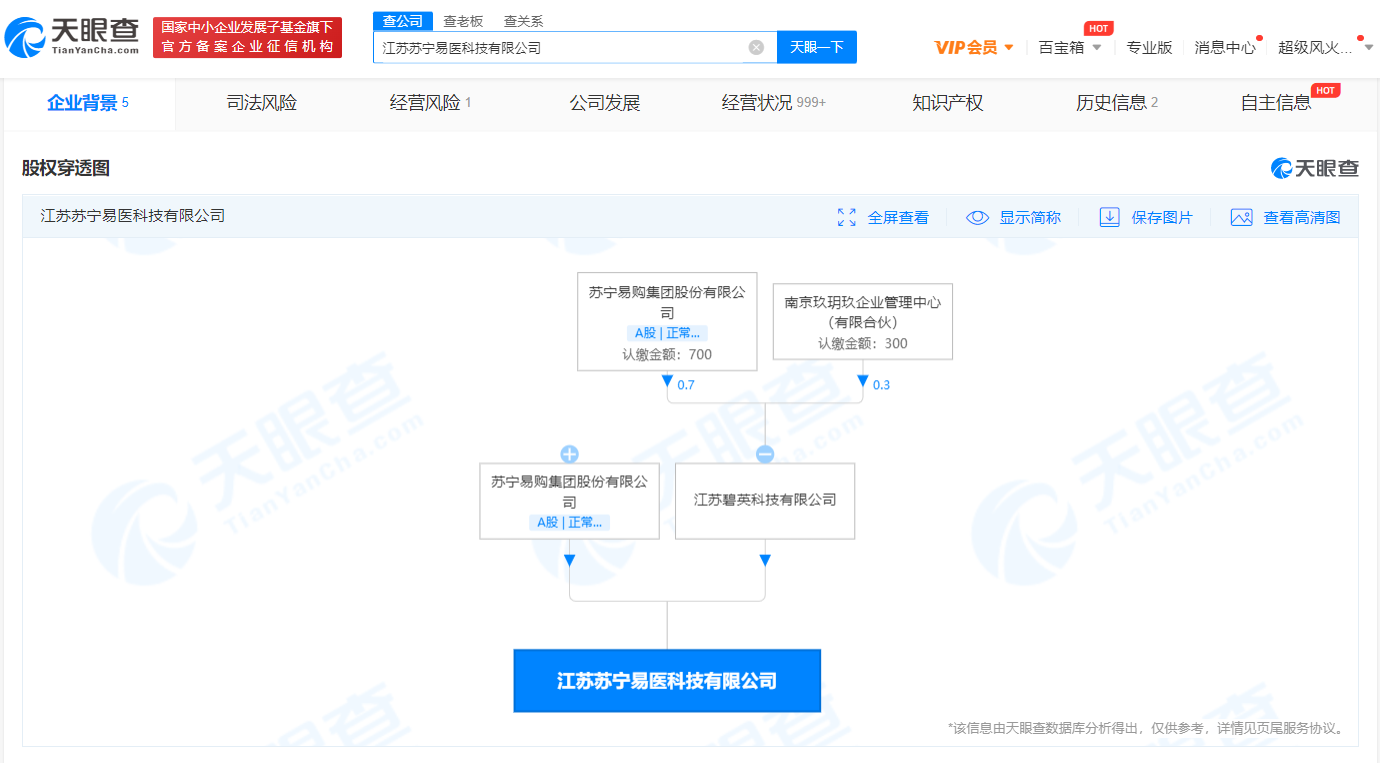Open the 公司发展 tab
The width and height of the screenshot is (1380, 763).
605,103
